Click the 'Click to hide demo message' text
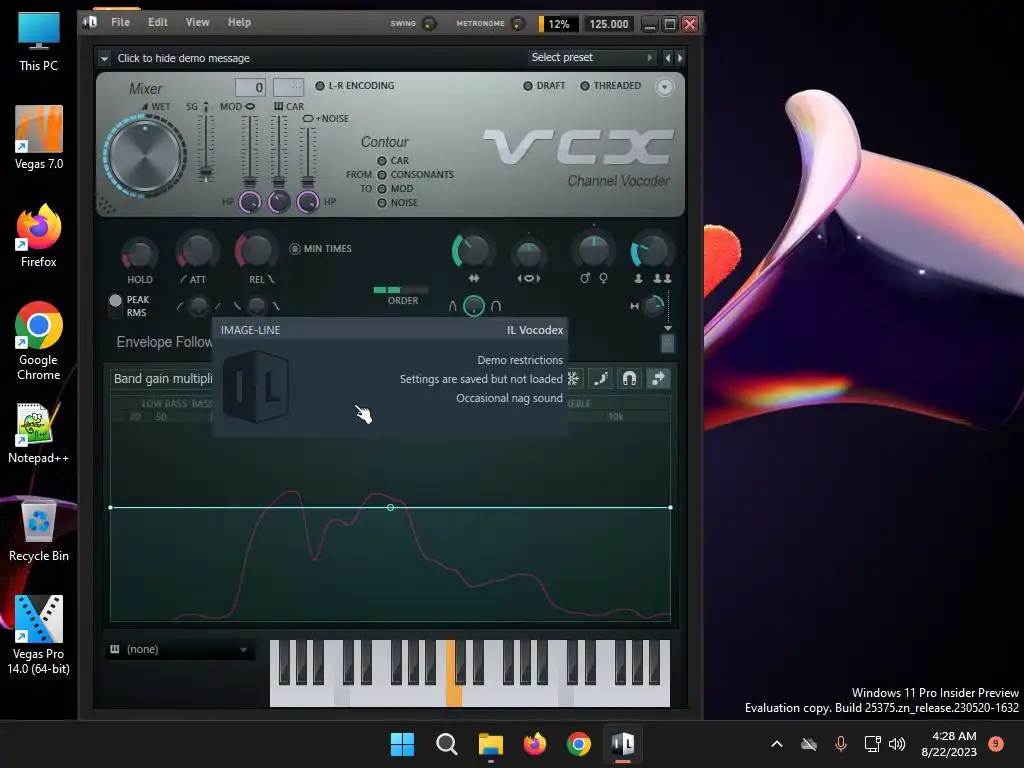The height and width of the screenshot is (768, 1024). point(184,58)
